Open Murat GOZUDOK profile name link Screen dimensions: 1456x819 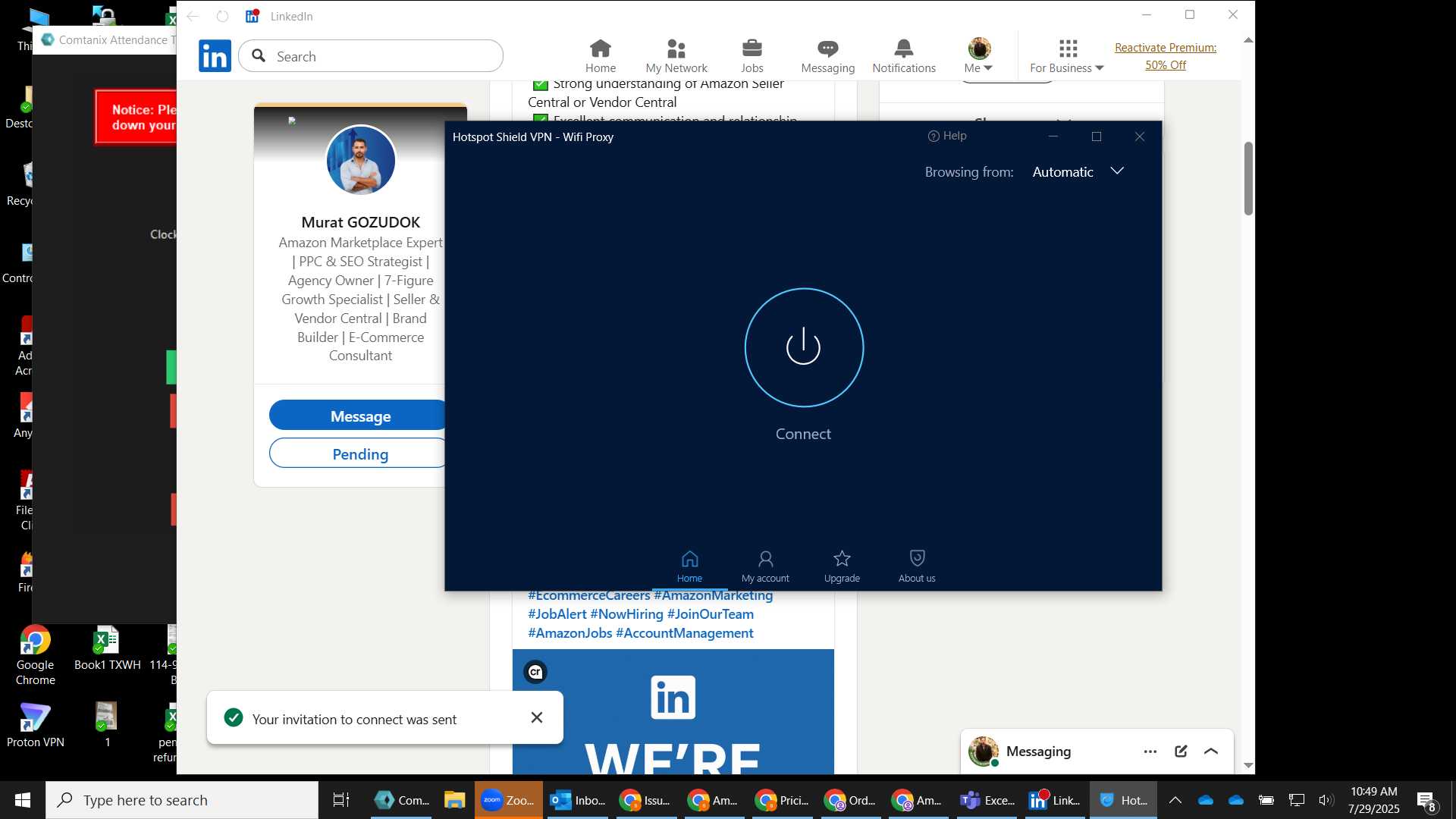(360, 222)
